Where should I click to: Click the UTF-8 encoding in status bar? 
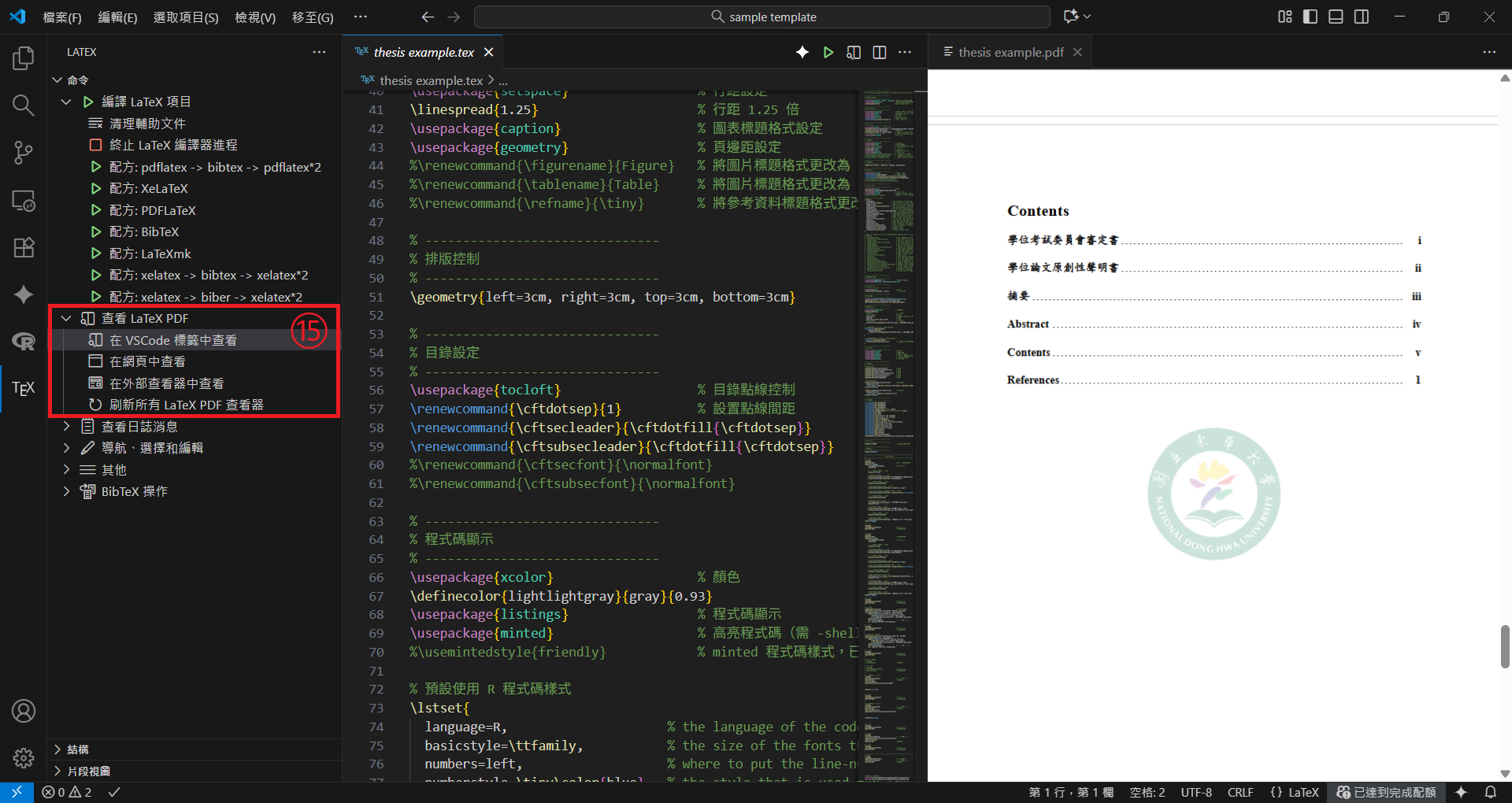(x=1196, y=792)
